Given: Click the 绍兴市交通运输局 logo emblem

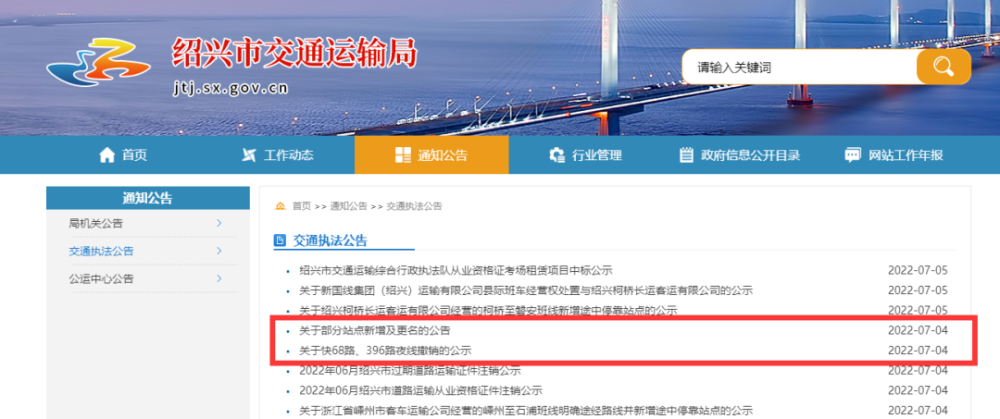Looking at the screenshot, I should point(98,62).
